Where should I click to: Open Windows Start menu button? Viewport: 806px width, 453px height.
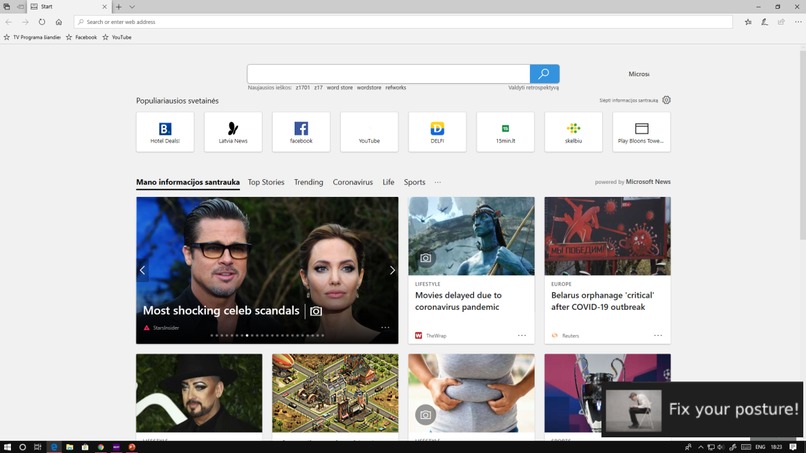(7, 447)
